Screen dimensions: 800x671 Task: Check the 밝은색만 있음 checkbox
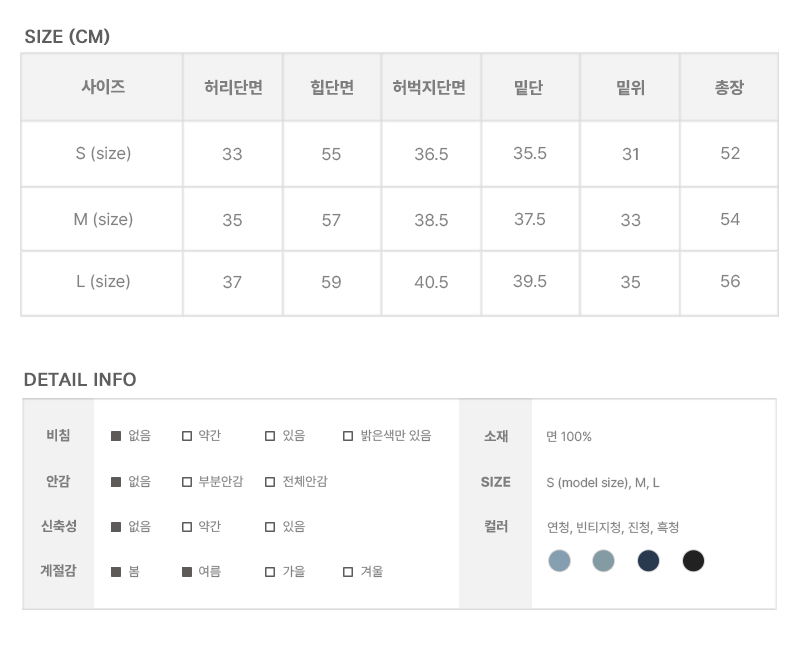click(x=348, y=436)
